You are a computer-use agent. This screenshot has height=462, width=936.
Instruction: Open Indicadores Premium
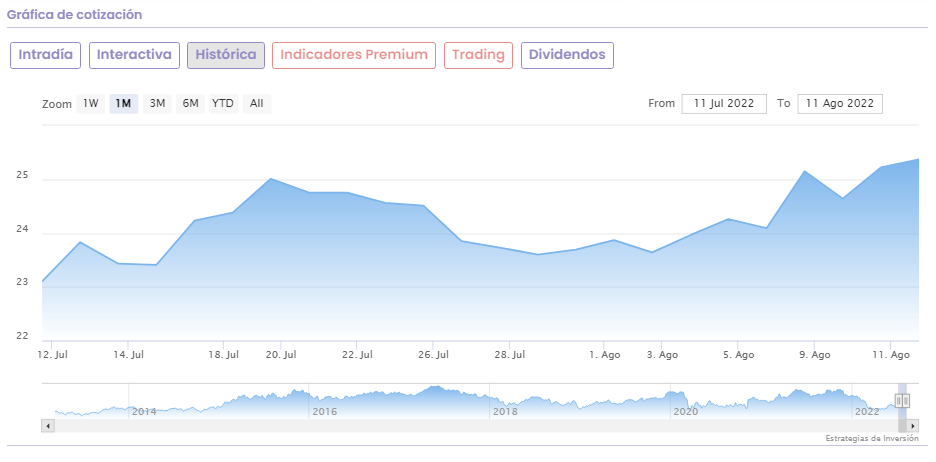354,55
